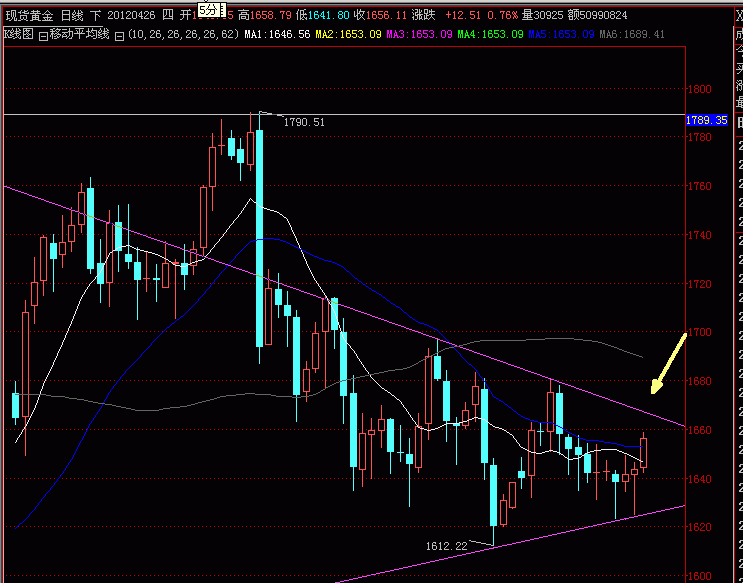Click the 涨跌 label in header
Image resolution: width=743 pixels, height=583 pixels.
tap(423, 16)
